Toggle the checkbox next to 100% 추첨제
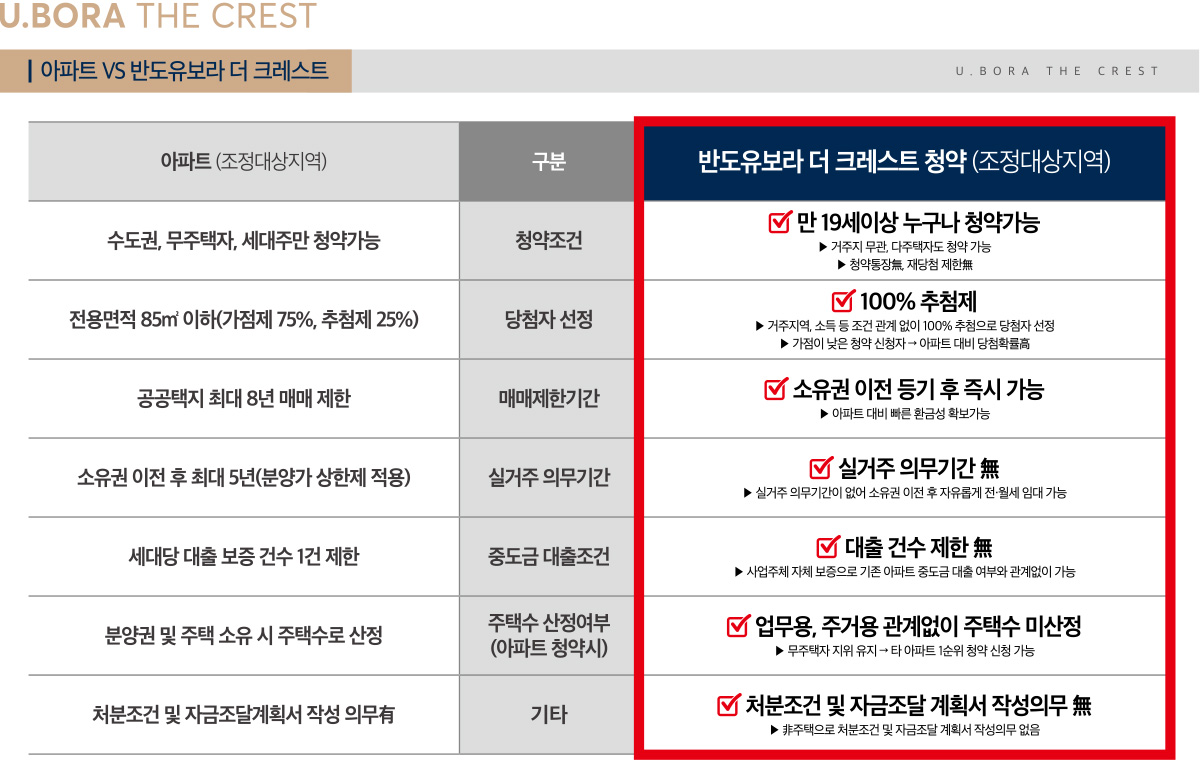Viewport: 1200px width, 770px height. pos(843,301)
